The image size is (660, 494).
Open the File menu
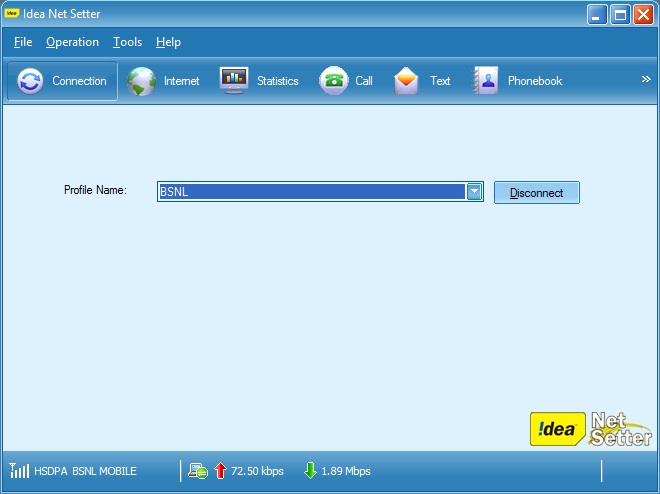coord(23,42)
